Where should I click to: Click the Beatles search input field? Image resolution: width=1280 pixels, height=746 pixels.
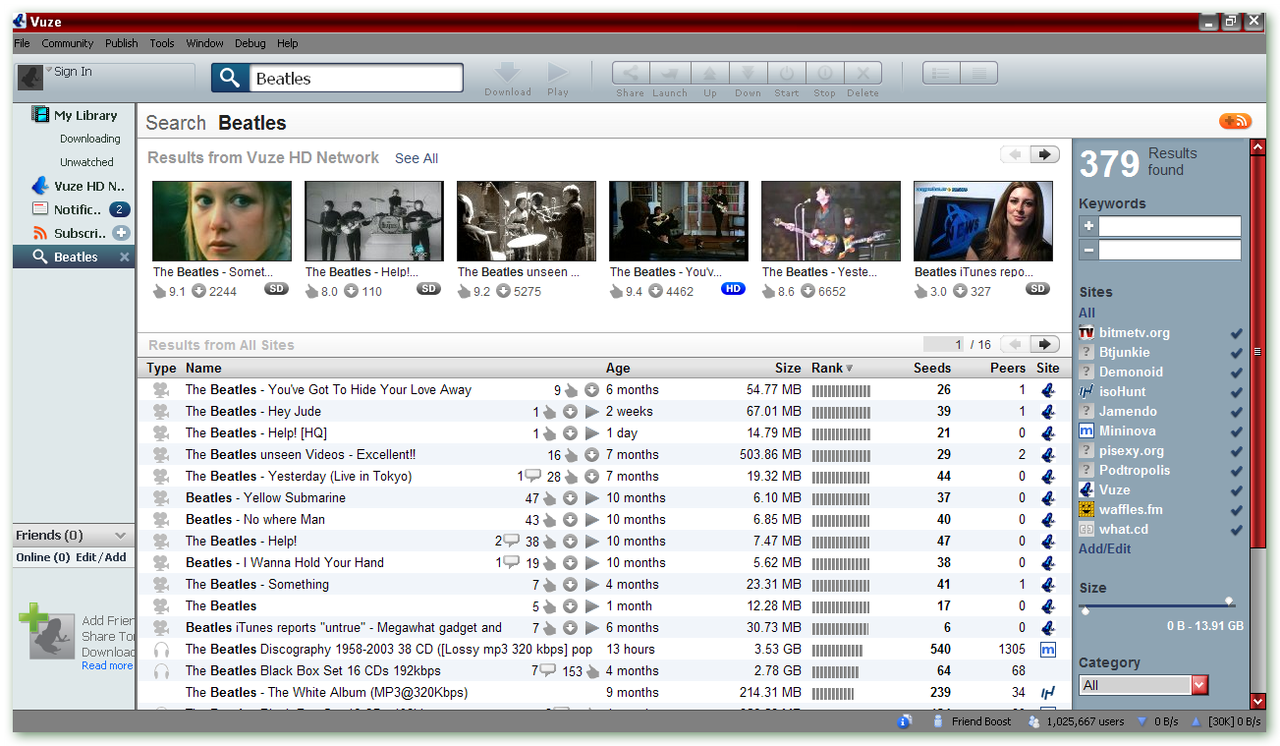(355, 78)
